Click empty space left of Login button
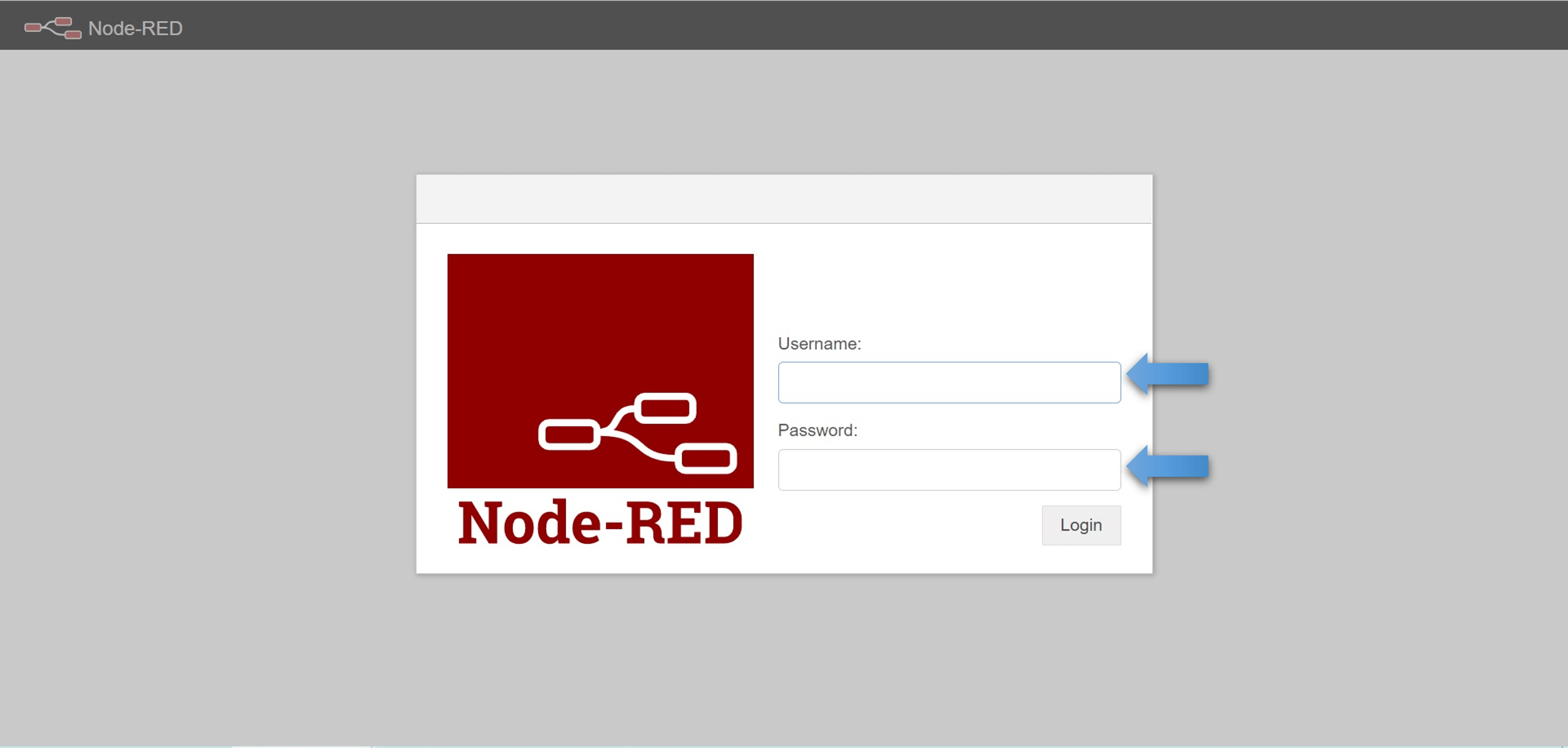The height and width of the screenshot is (748, 1568). (x=907, y=525)
